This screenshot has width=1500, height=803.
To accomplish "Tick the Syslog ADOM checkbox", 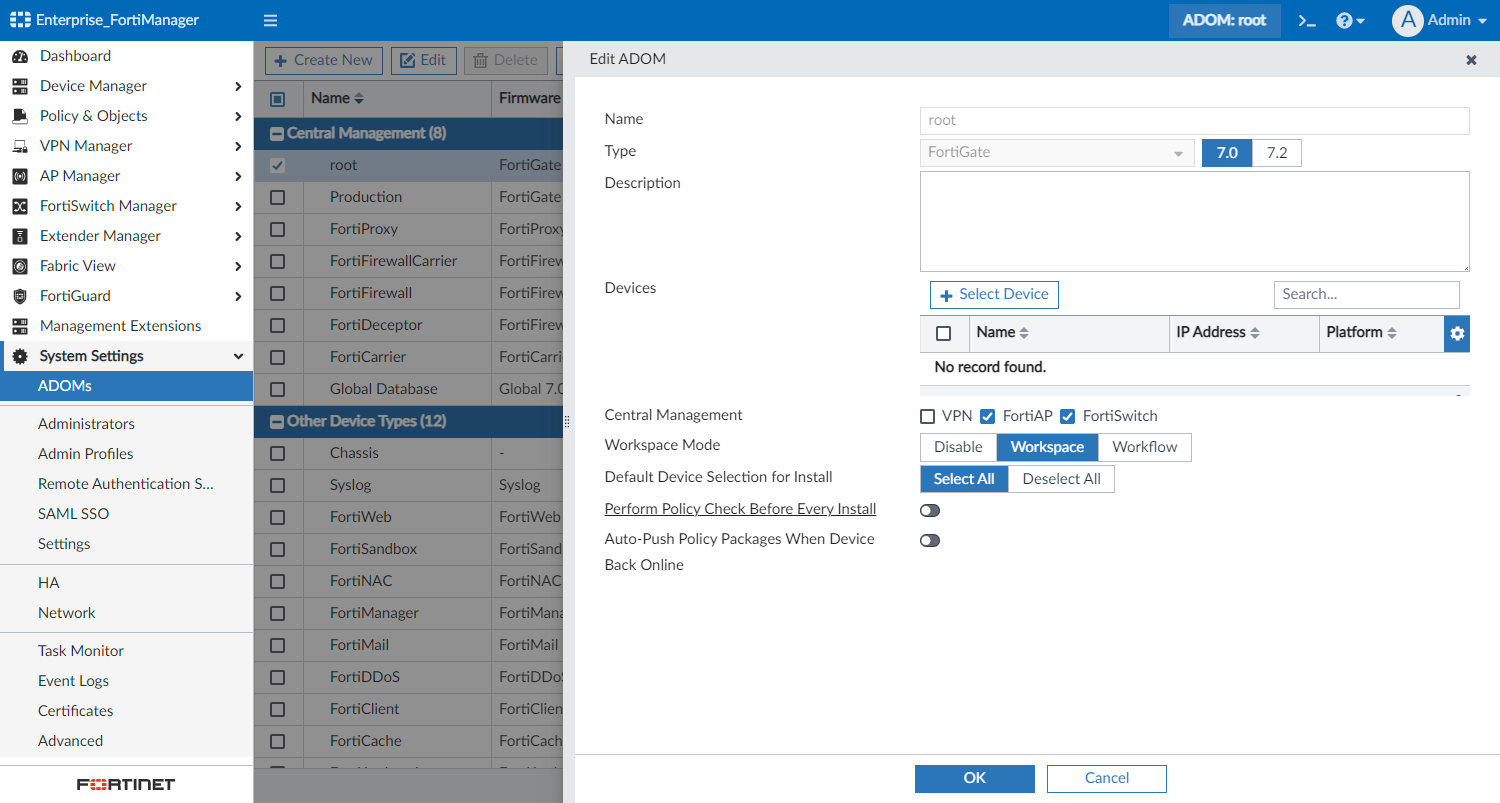I will click(x=278, y=485).
